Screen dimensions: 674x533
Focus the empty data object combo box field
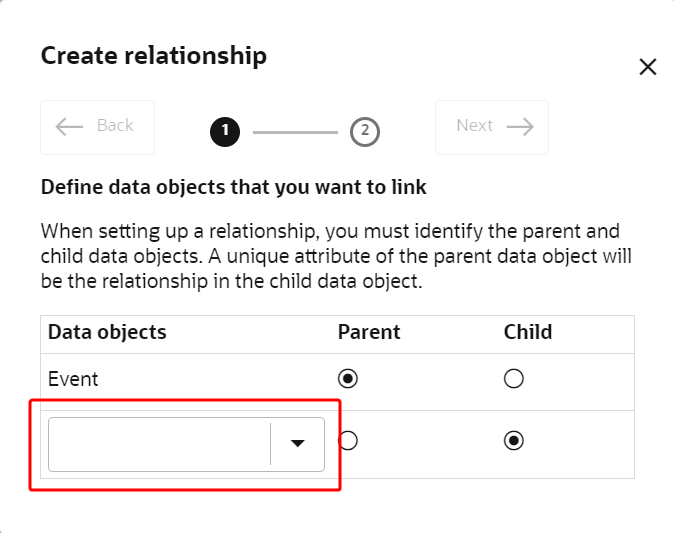pos(159,444)
